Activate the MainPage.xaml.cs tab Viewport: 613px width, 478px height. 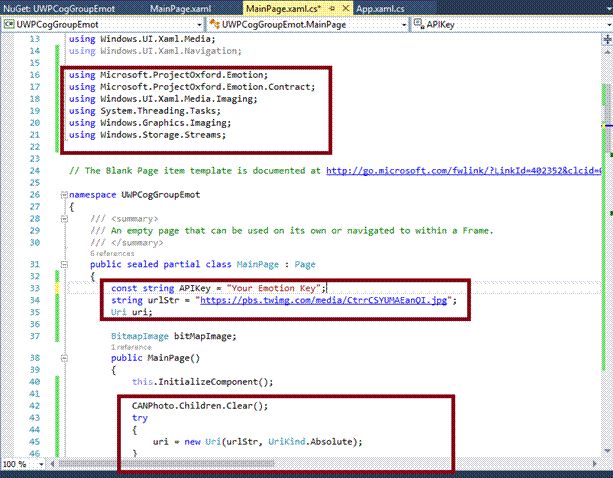[283, 9]
